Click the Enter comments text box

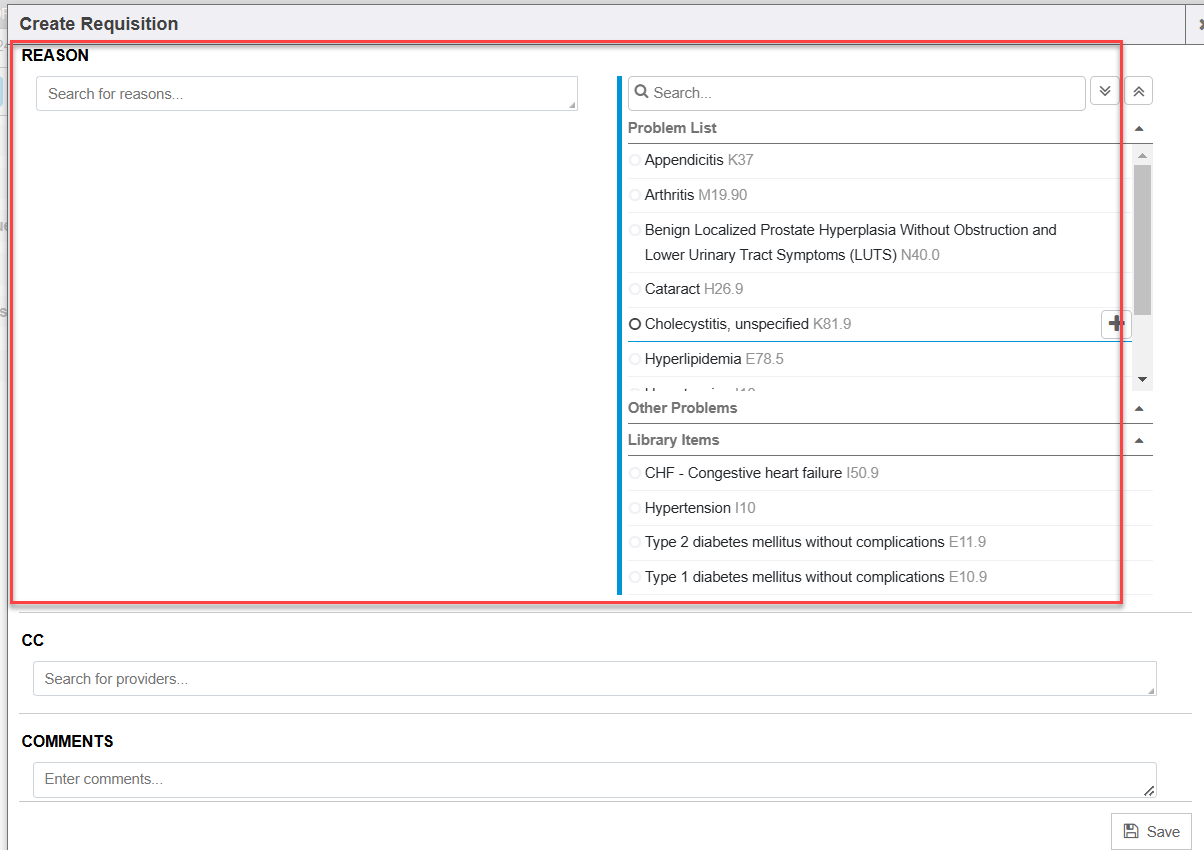(x=594, y=779)
